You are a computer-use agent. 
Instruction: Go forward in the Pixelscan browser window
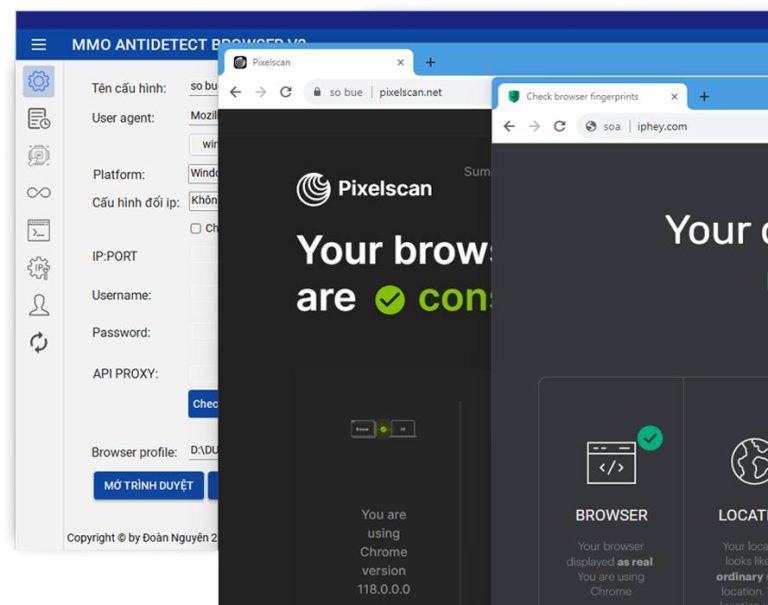pyautogui.click(x=261, y=92)
